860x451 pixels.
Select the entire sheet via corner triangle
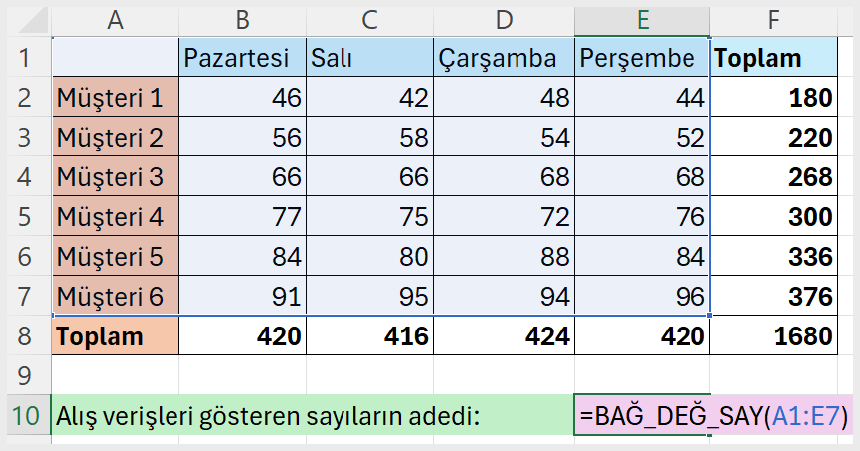pyautogui.click(x=30, y=21)
